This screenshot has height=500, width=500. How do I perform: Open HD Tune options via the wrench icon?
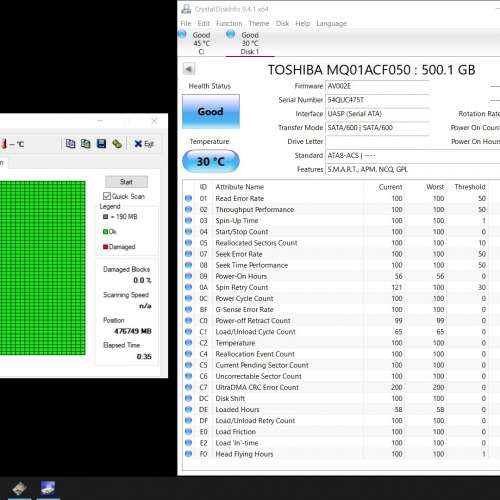click(117, 144)
